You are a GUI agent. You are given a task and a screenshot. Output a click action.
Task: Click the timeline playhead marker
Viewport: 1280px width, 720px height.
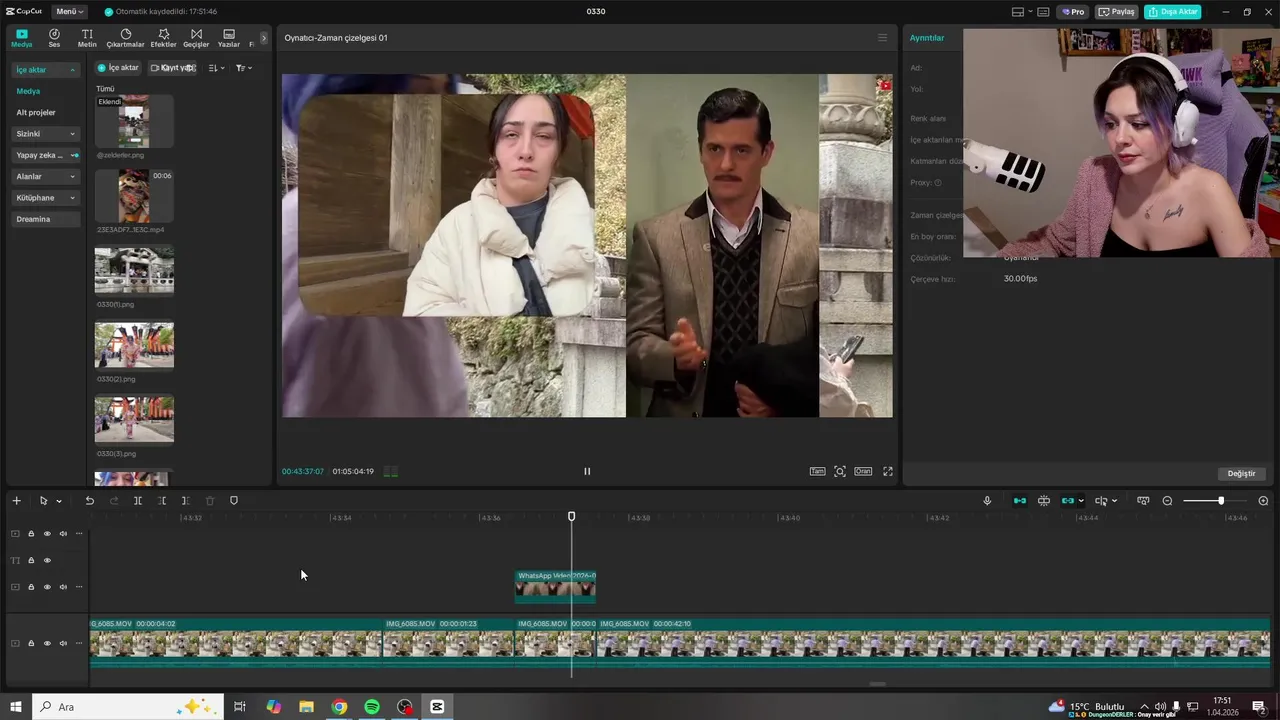[572, 516]
